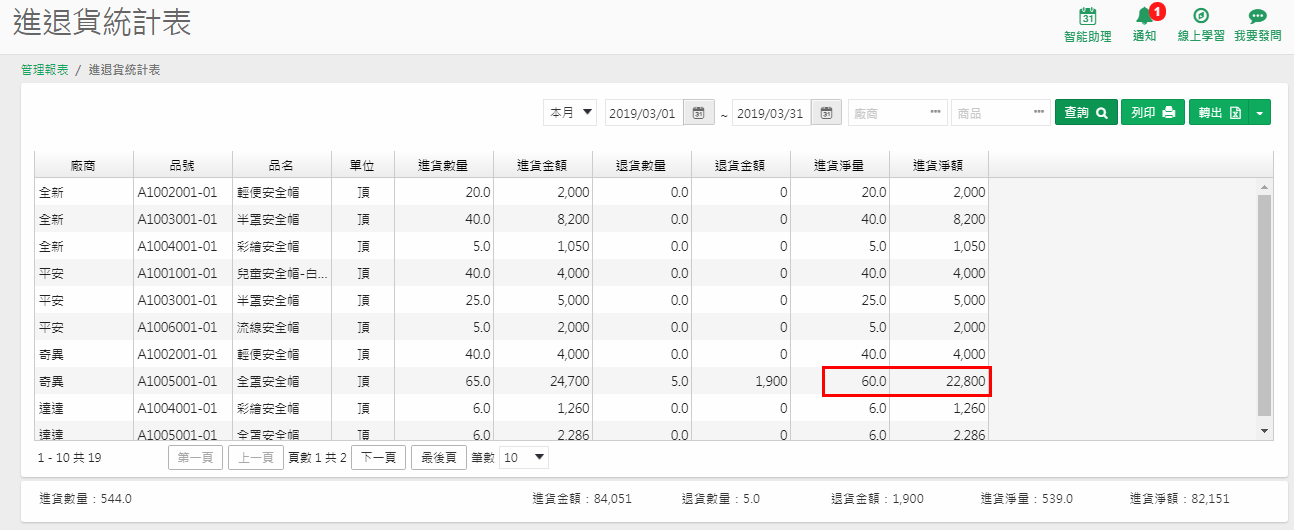Click the start date field 2019/03/01
Screen dimensions: 1294x530
[x=645, y=113]
